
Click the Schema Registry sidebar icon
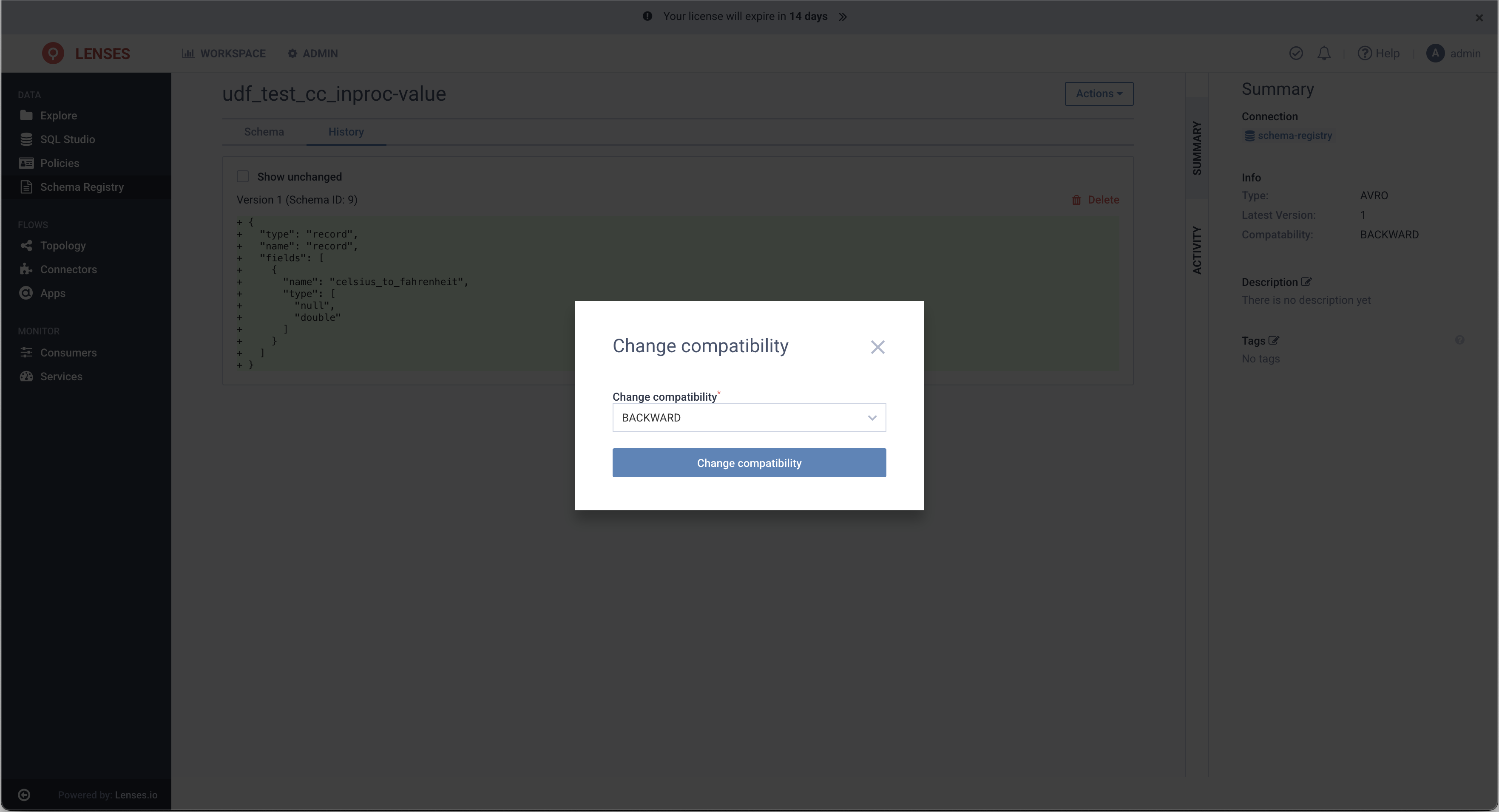pos(26,187)
